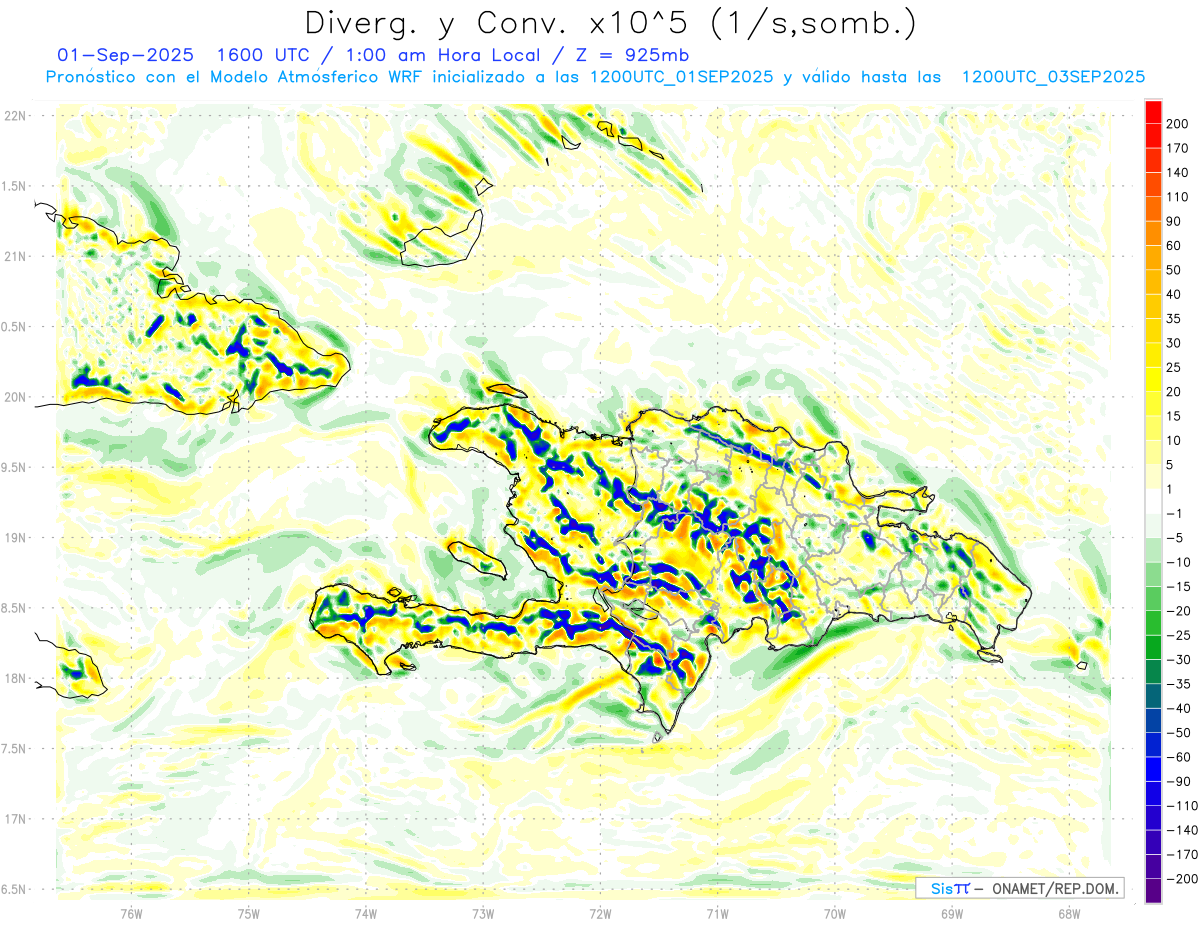Click the "20N" latitude label
1200x927 pixels.
click(14, 397)
